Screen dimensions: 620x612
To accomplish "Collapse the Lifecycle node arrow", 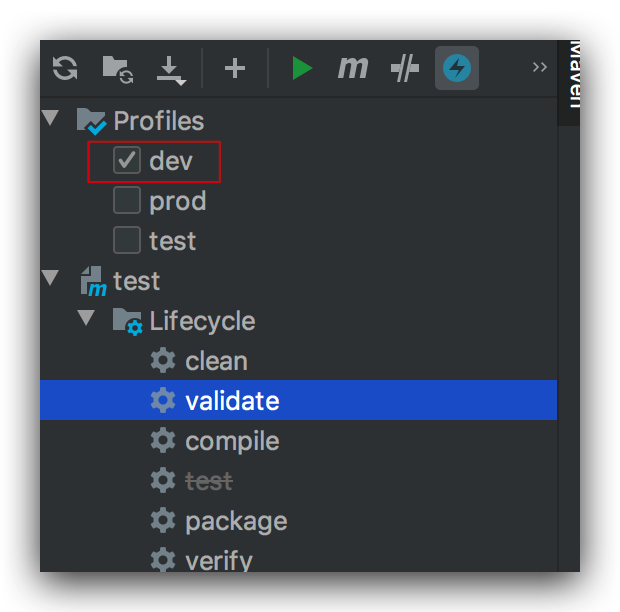I will click(x=87, y=320).
